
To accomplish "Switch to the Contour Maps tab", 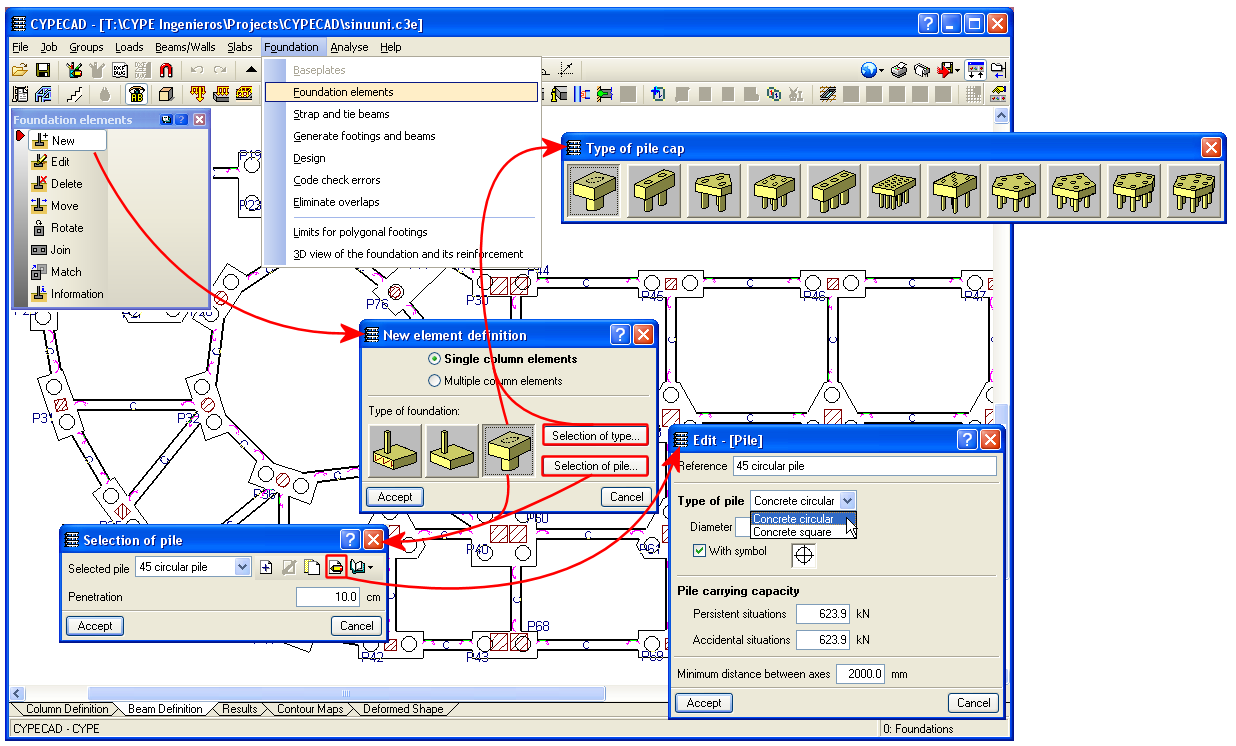I will 310,709.
